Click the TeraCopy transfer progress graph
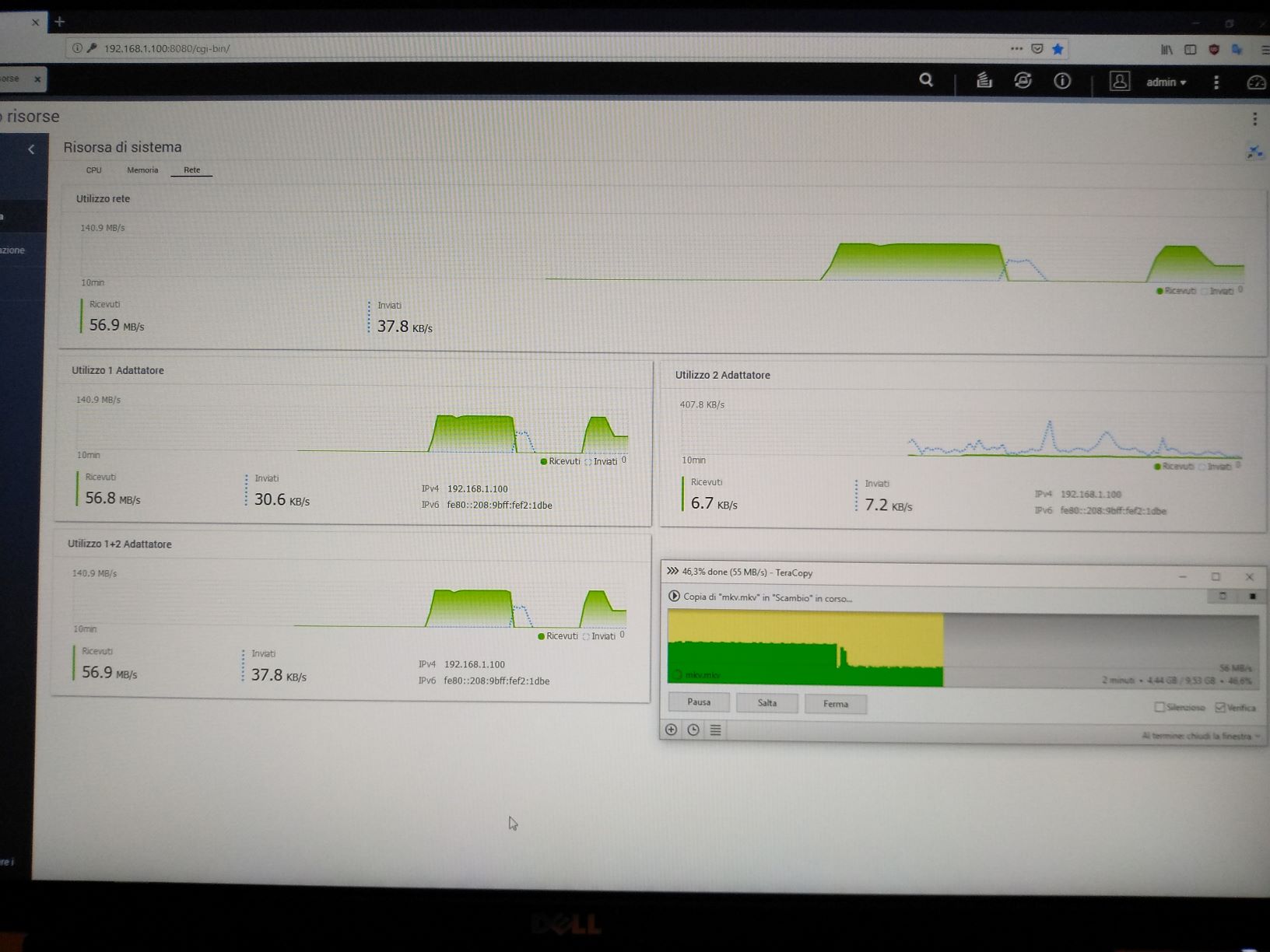Screen dimensions: 1270x952 tap(962, 649)
